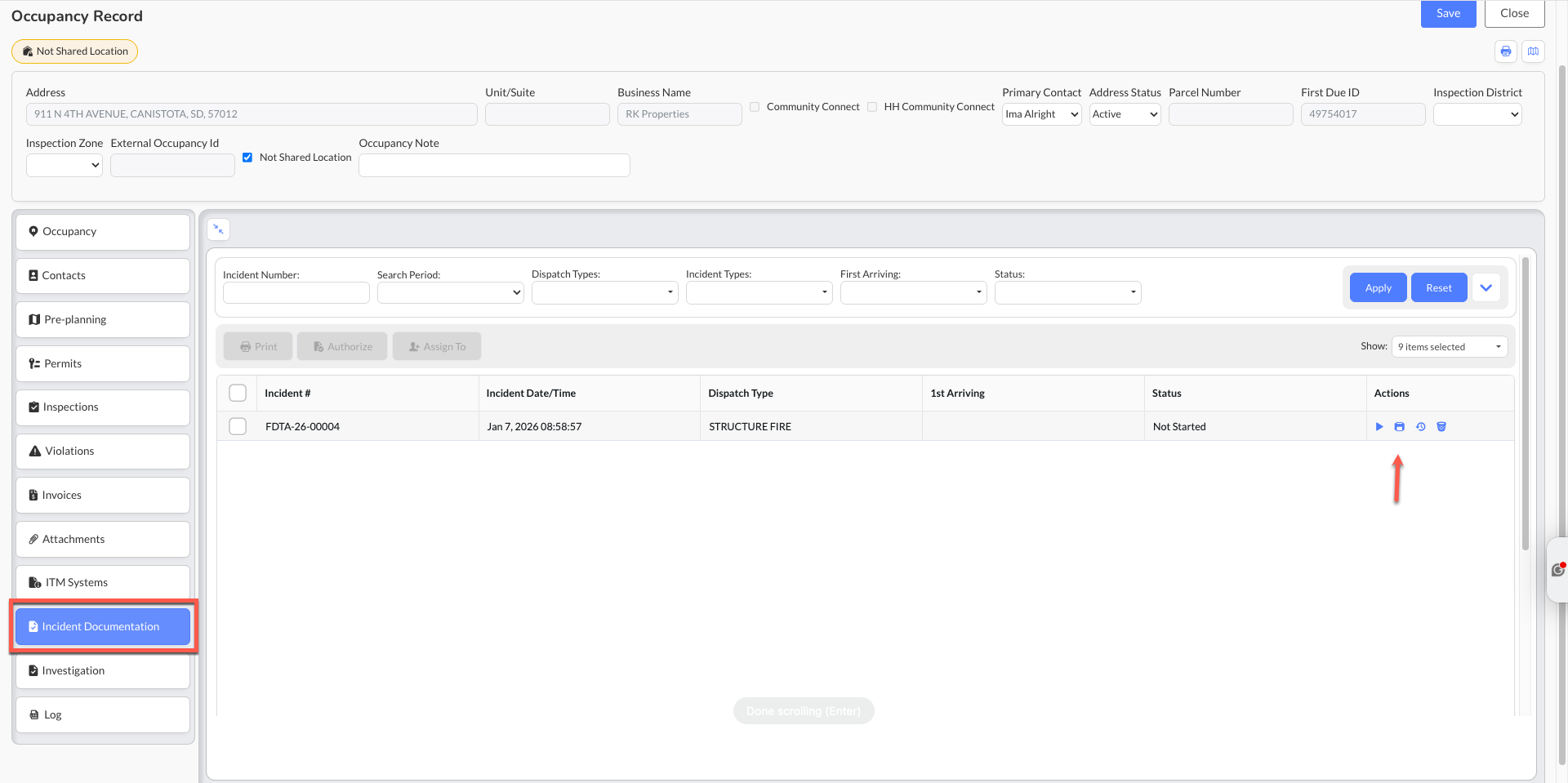The image size is (1568, 783).
Task: Delete the incident using the trash icon
Action: coord(1441,427)
